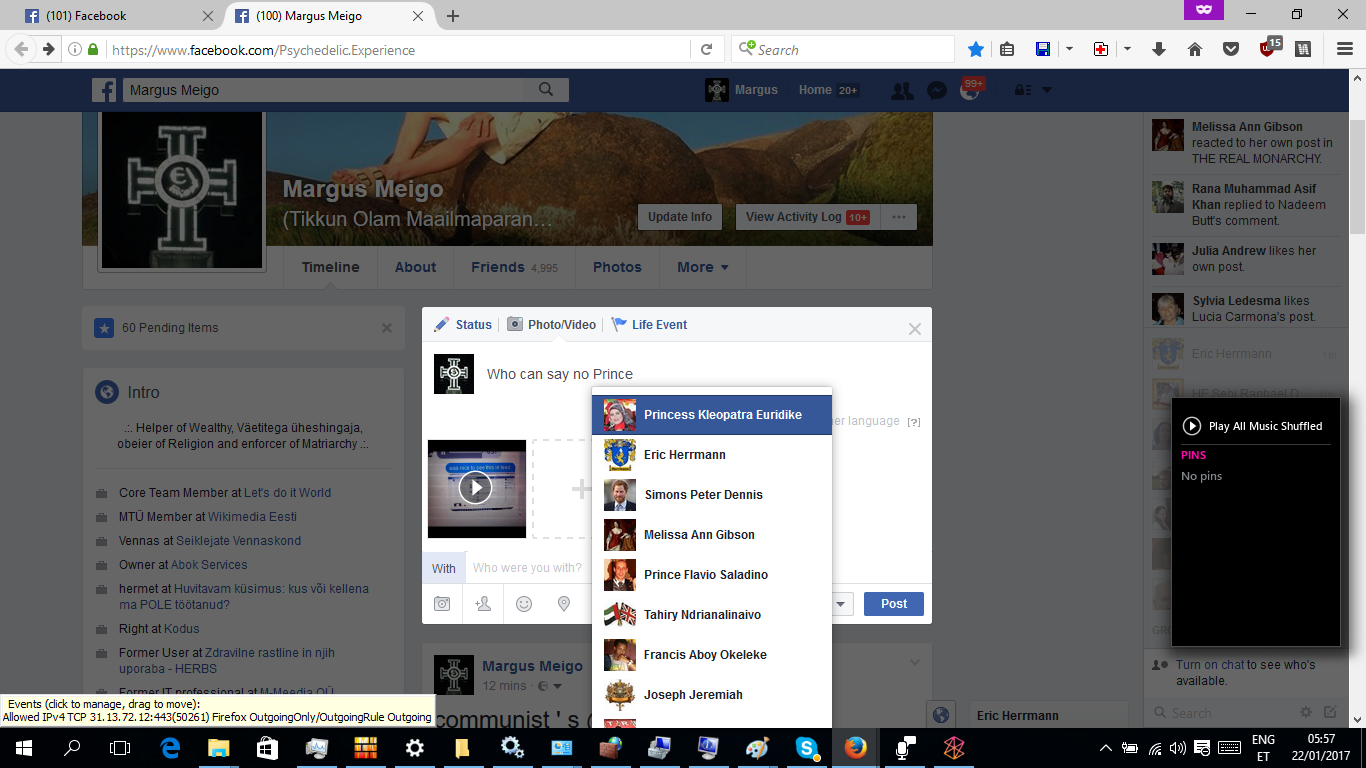This screenshot has height=768, width=1366.
Task: Close the status composer with X
Action: click(914, 329)
